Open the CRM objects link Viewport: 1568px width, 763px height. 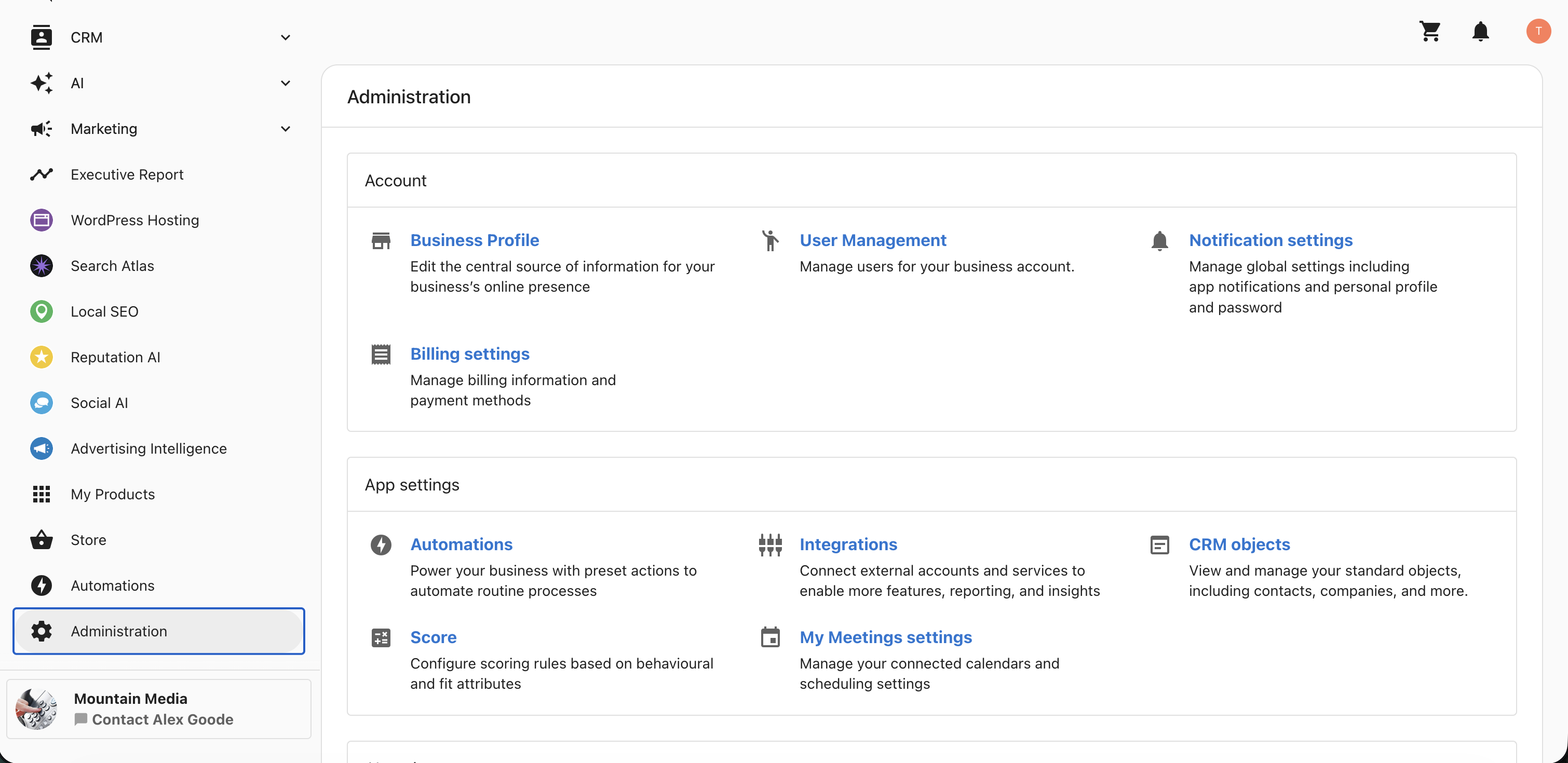click(x=1239, y=544)
